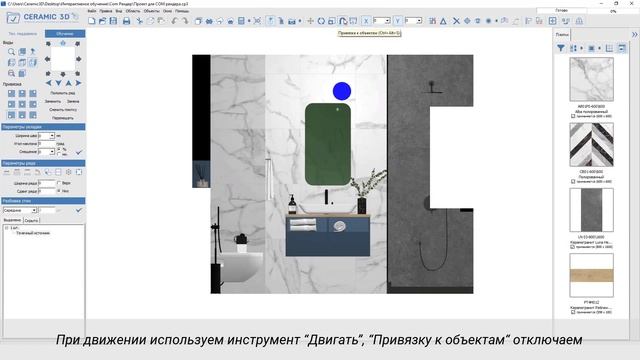This screenshot has width=640, height=360.
Task: Open the Смещение dropdown
Action: 52,152
